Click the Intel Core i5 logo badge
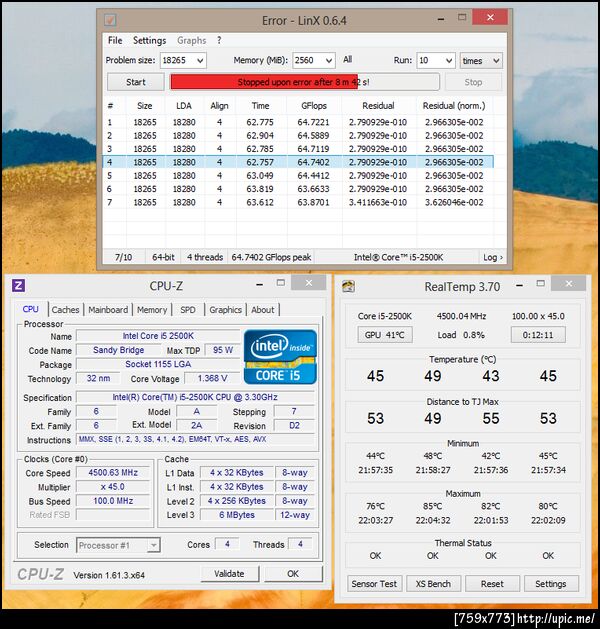The height and width of the screenshot is (629, 600). pyautogui.click(x=280, y=357)
